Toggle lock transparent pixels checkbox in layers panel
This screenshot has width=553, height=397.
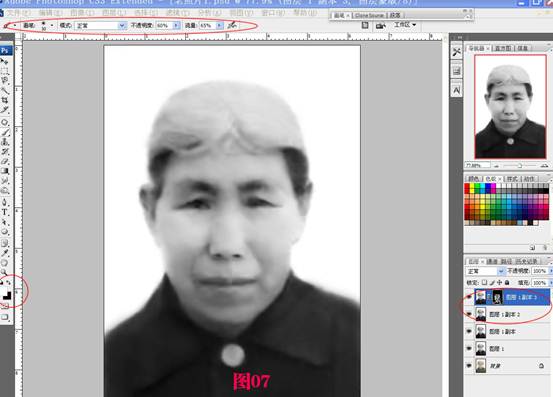click(x=485, y=282)
